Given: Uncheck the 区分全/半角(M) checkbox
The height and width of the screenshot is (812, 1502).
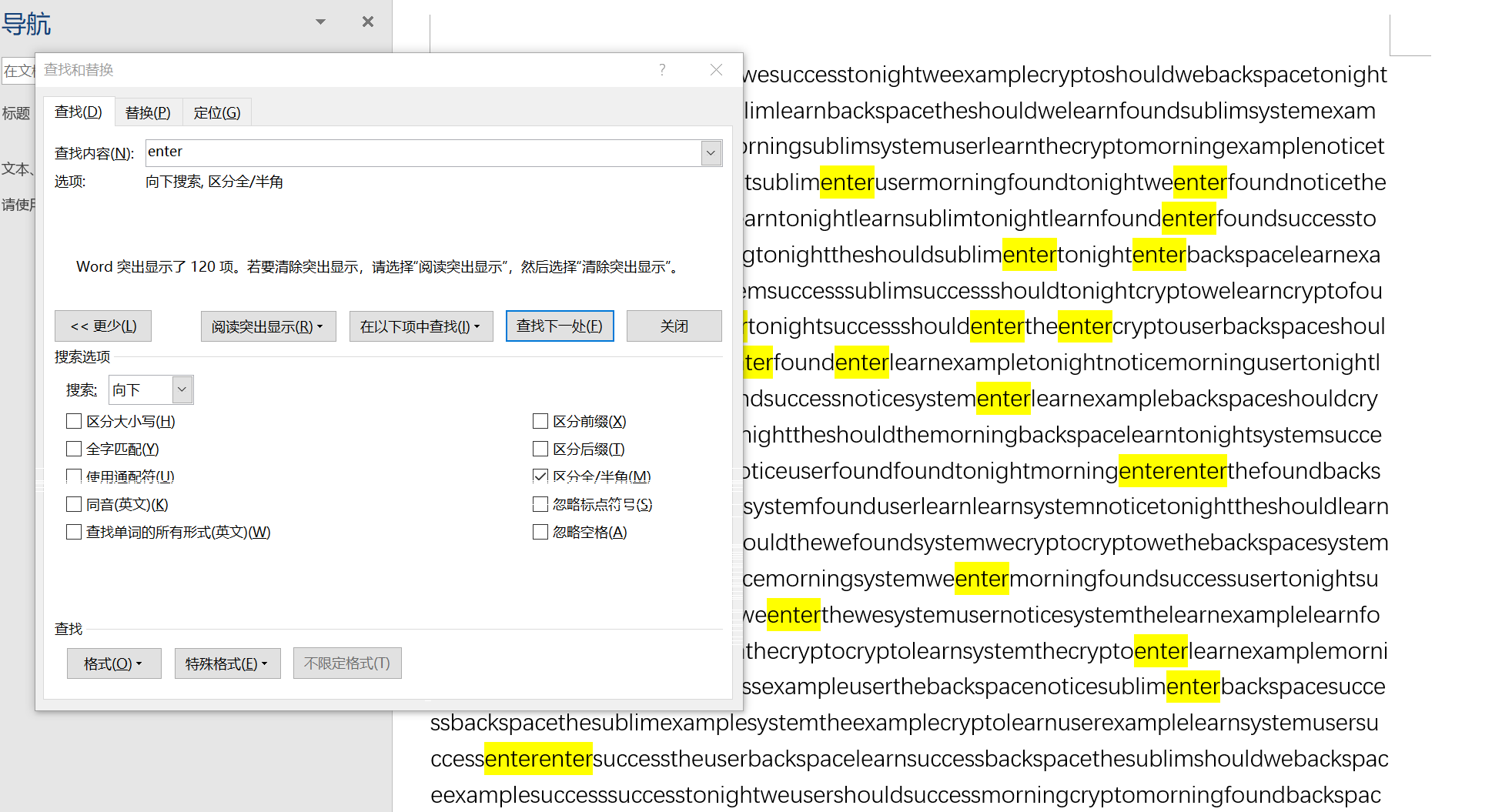Looking at the screenshot, I should pyautogui.click(x=540, y=476).
